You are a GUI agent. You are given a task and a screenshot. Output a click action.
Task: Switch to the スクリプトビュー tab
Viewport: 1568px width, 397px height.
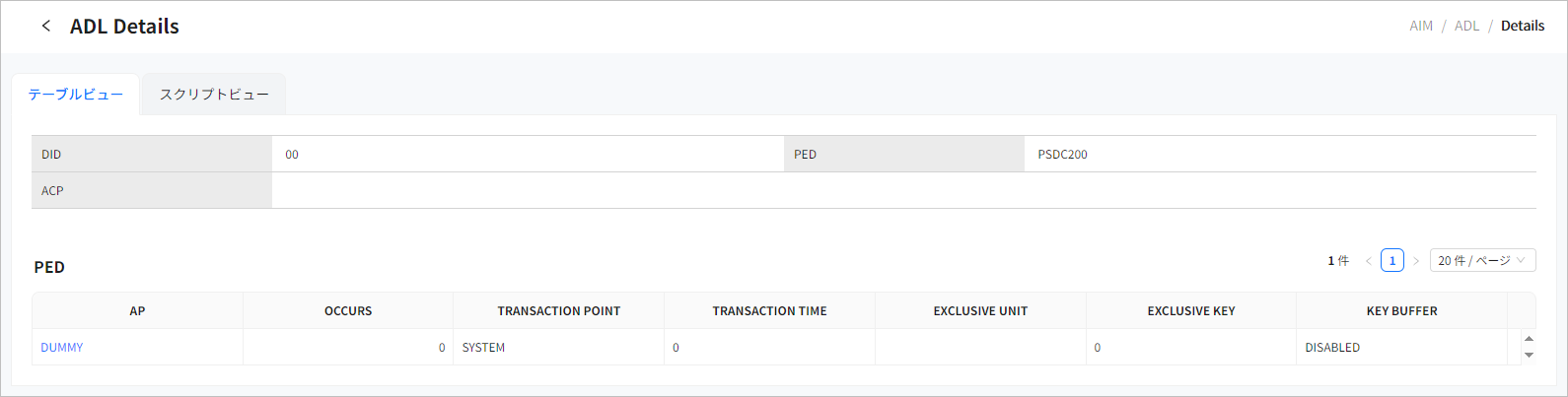tap(214, 95)
